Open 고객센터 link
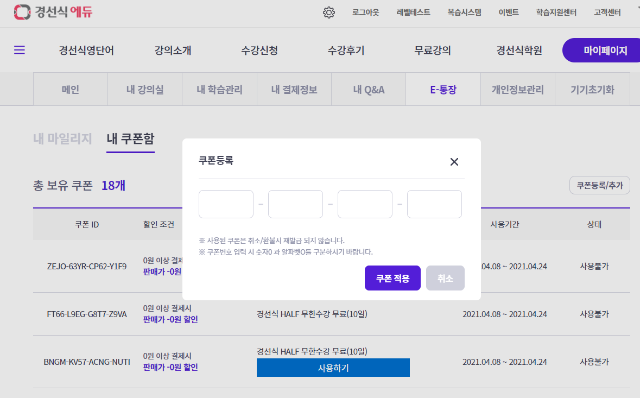 pos(607,13)
